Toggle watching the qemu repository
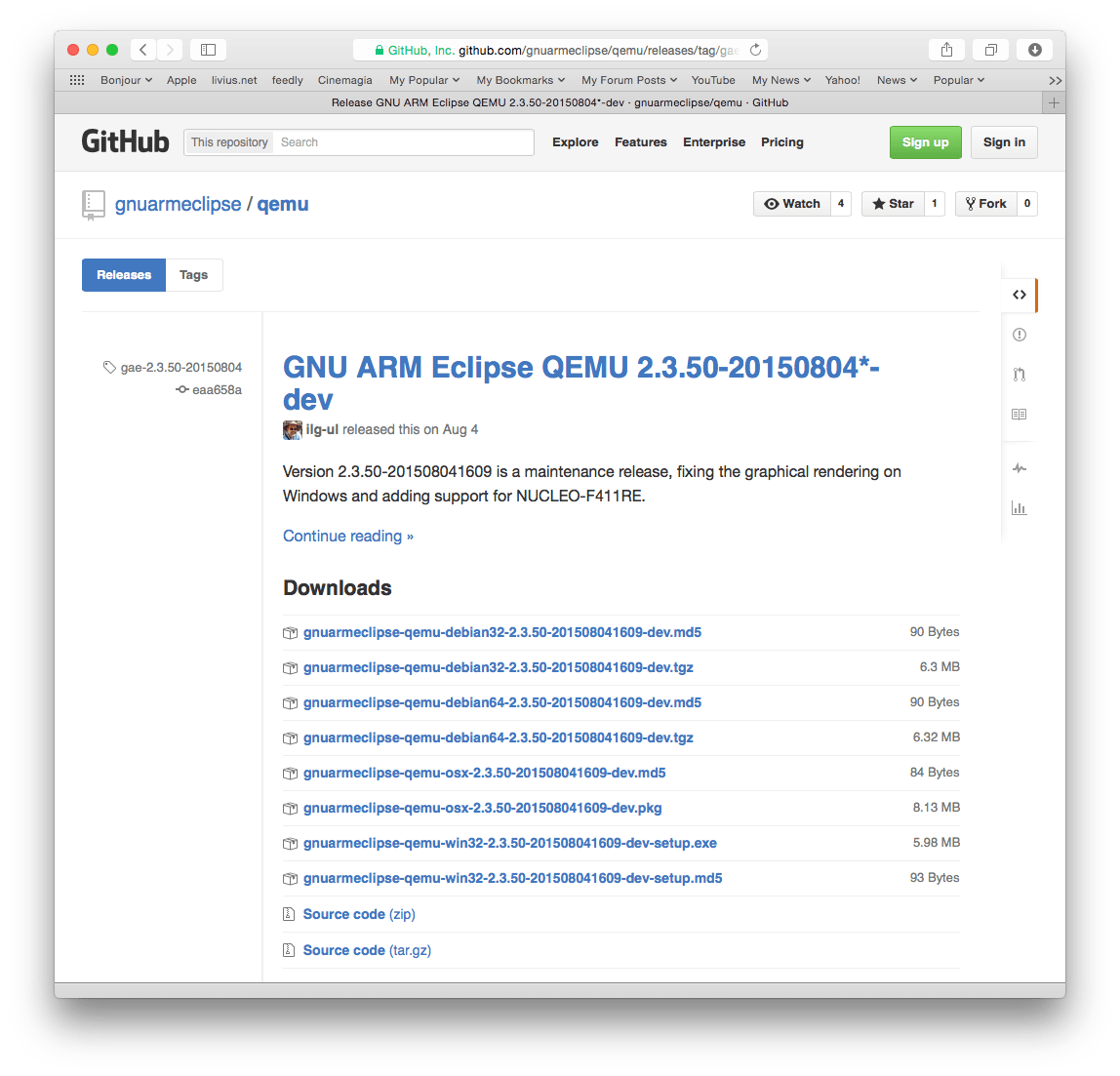 [791, 203]
